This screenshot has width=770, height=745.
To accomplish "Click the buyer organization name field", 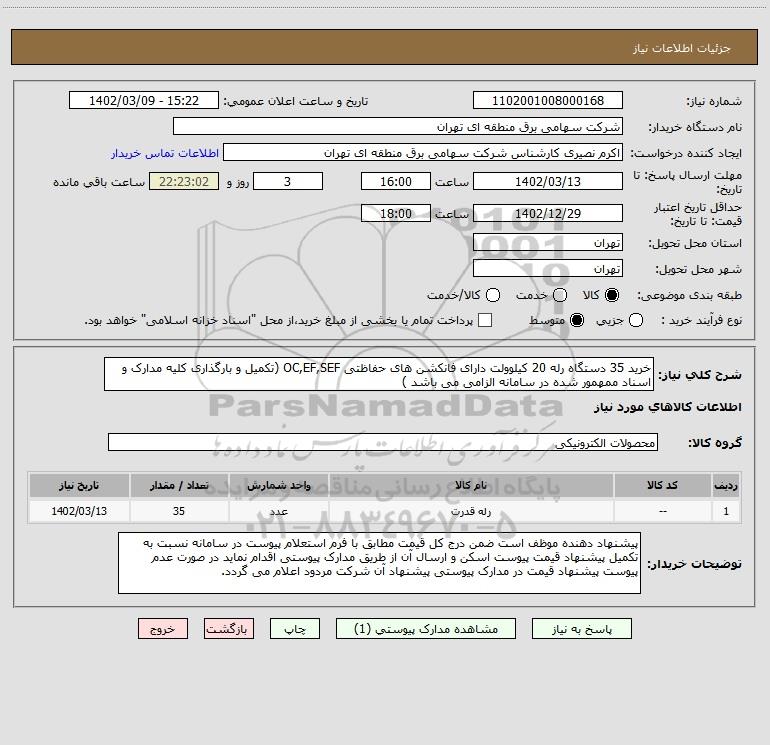I will point(398,126).
